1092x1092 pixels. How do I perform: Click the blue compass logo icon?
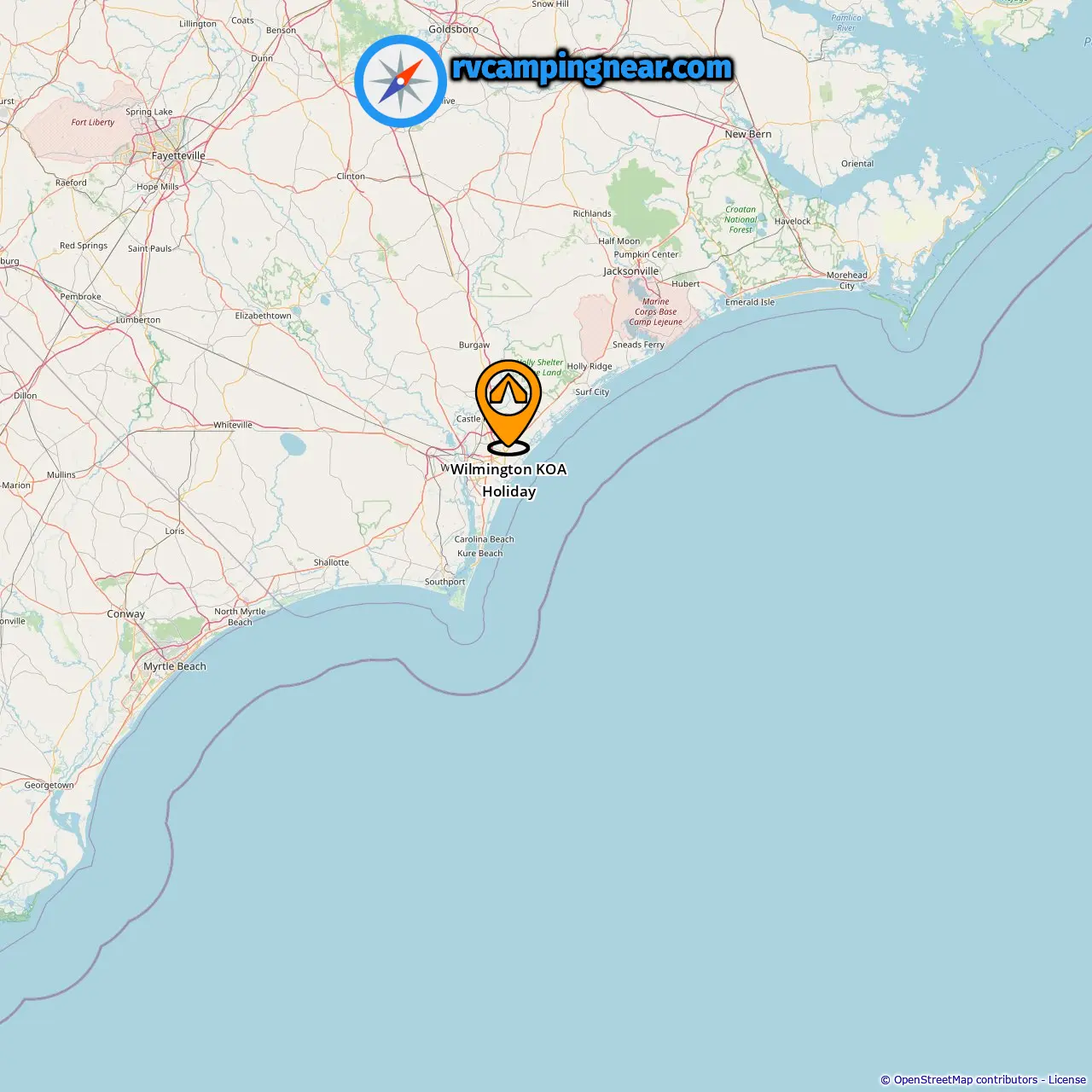pos(400,81)
